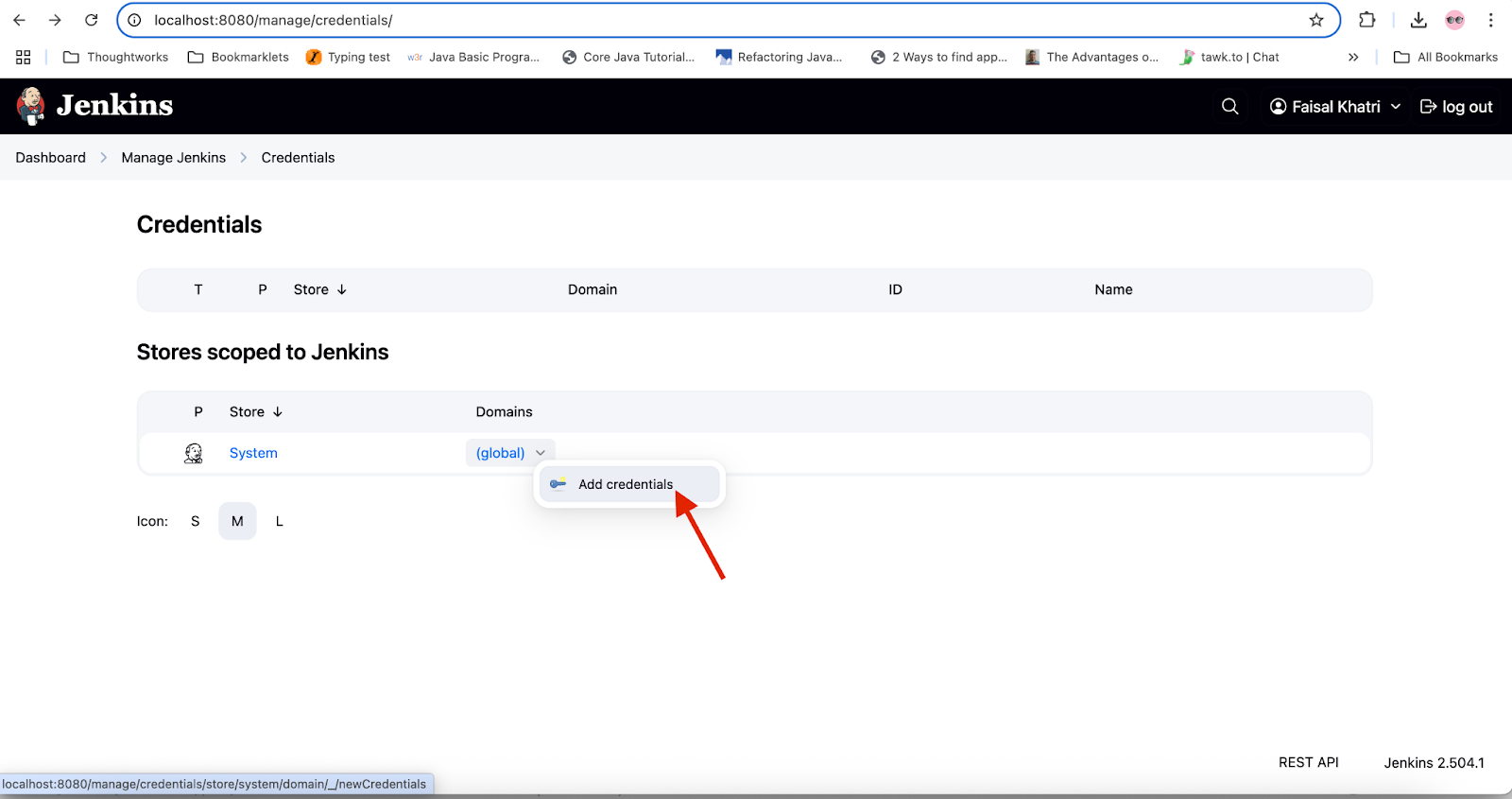
Task: Click the Name column header
Action: pos(1113,289)
